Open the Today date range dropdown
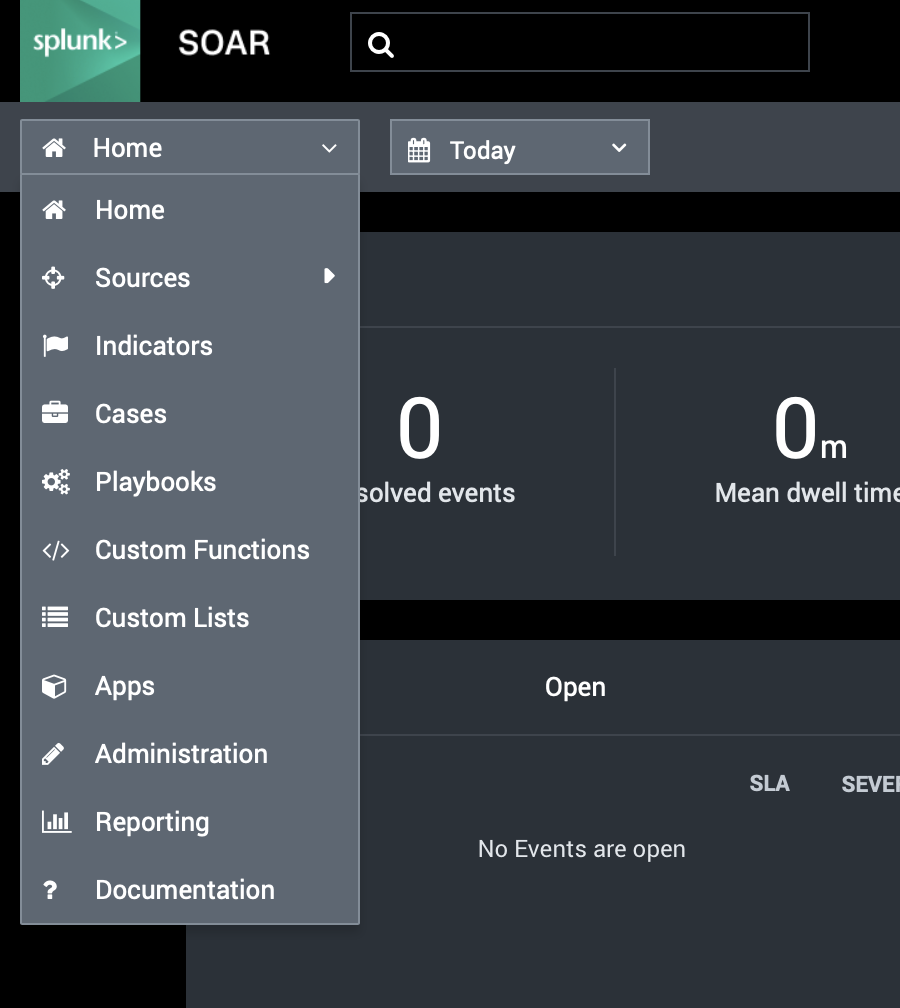This screenshot has width=900, height=1008. (x=519, y=148)
